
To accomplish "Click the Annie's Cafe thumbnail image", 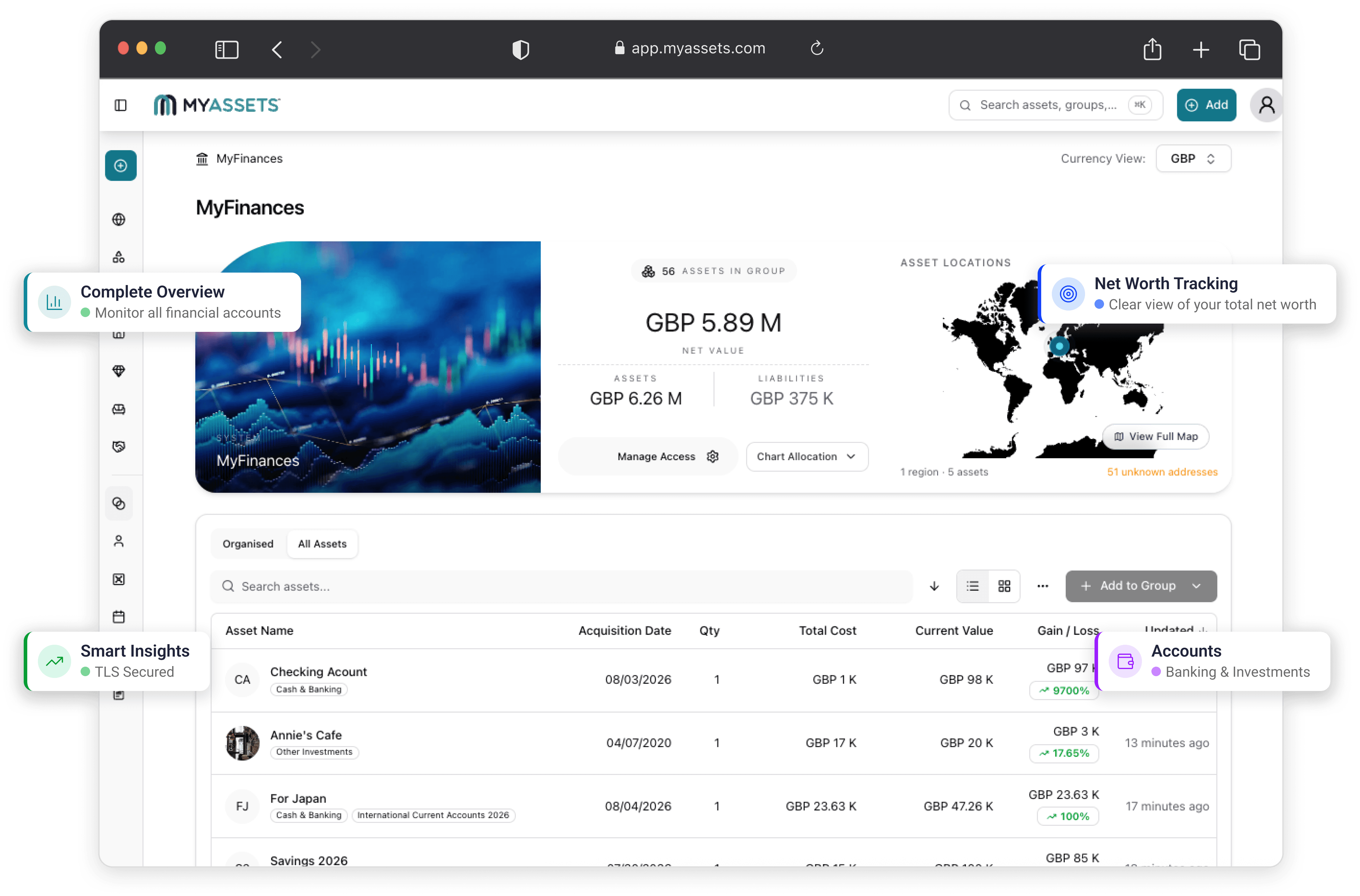I will pos(242,743).
